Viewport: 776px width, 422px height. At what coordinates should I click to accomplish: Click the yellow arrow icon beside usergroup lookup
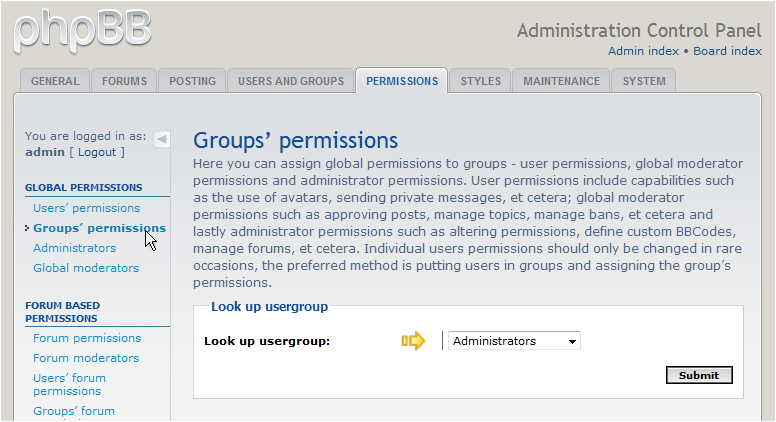pyautogui.click(x=413, y=341)
